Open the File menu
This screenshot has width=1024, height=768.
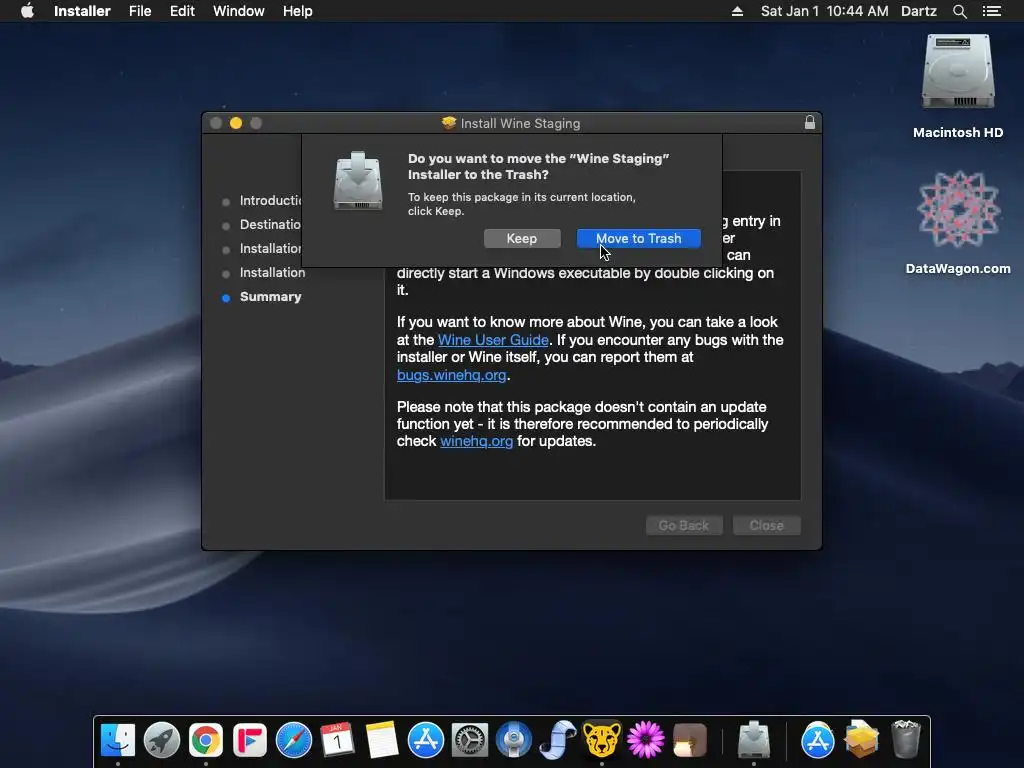point(140,11)
